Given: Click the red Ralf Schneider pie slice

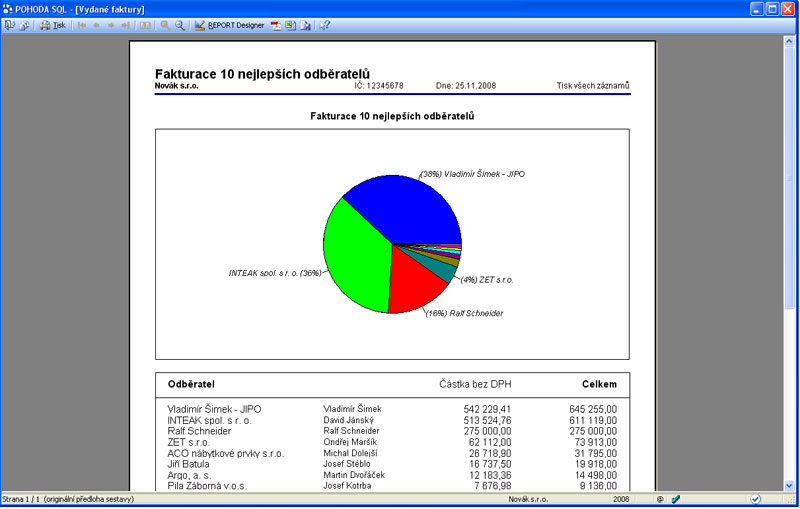Looking at the screenshot, I should tap(413, 283).
